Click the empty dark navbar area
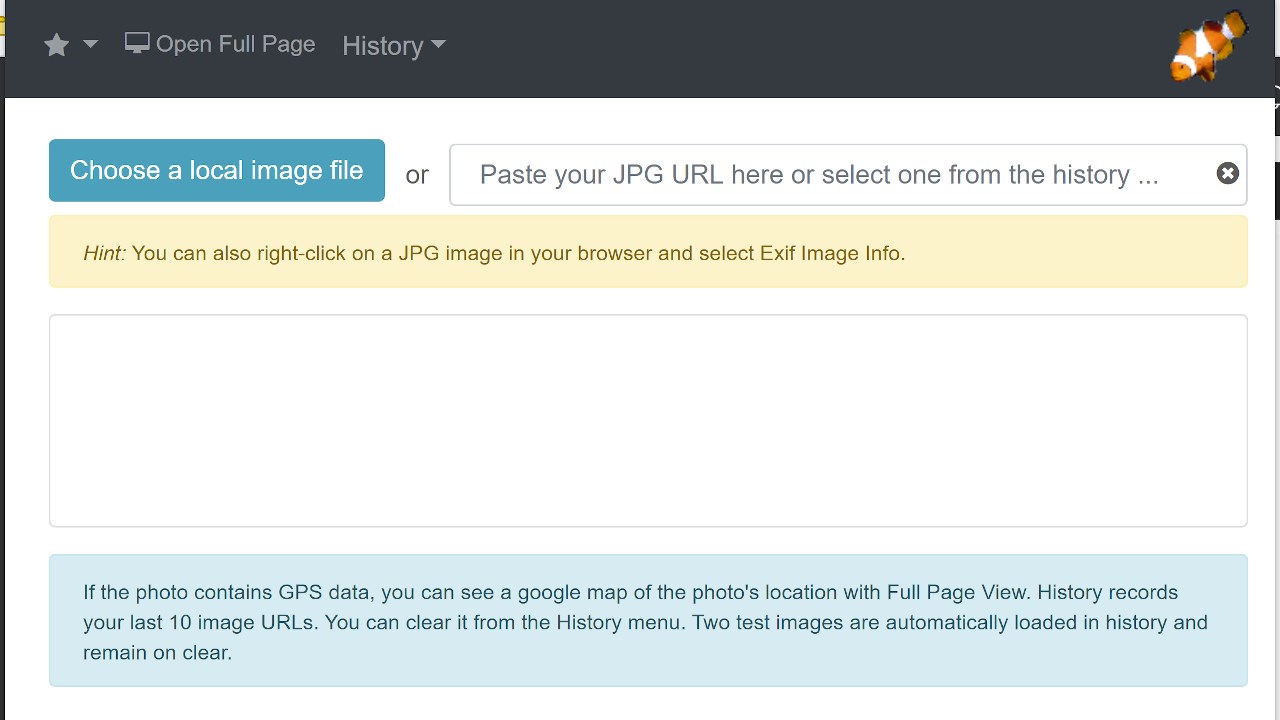The height and width of the screenshot is (720, 1280). [800, 46]
